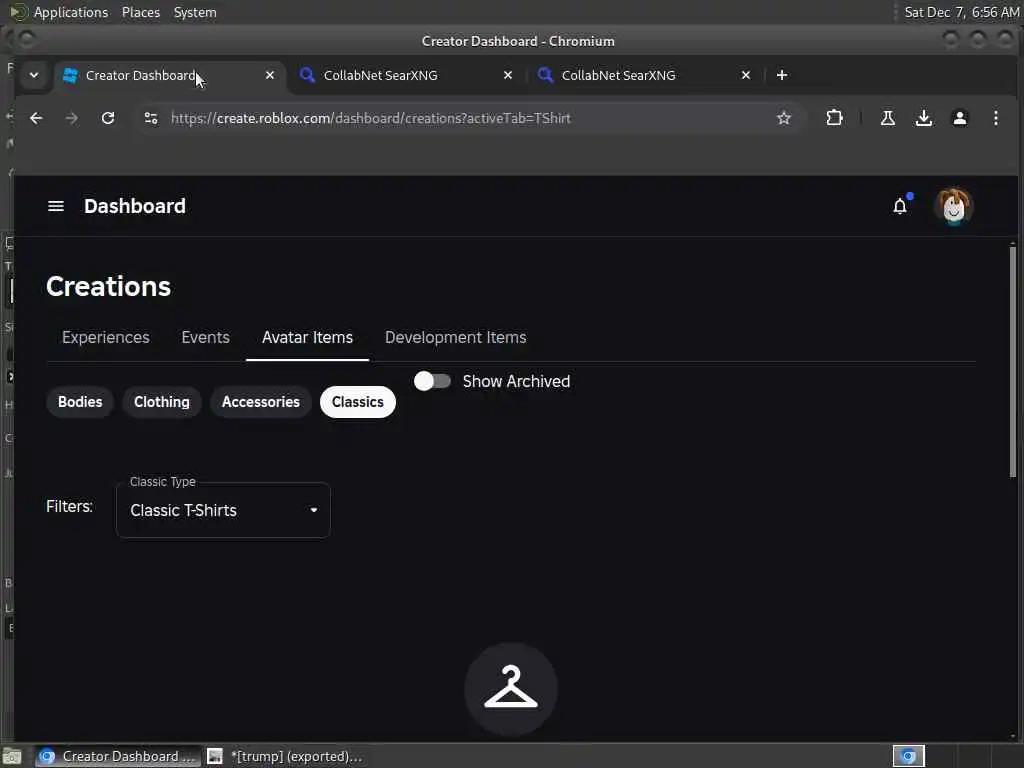The height and width of the screenshot is (768, 1024).
Task: Close the second CollabNet SearXNG tab
Action: 746,75
